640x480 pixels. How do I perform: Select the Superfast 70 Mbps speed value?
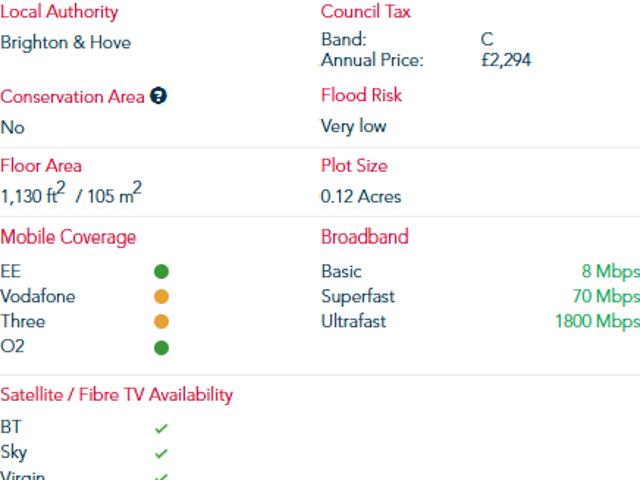pos(606,297)
